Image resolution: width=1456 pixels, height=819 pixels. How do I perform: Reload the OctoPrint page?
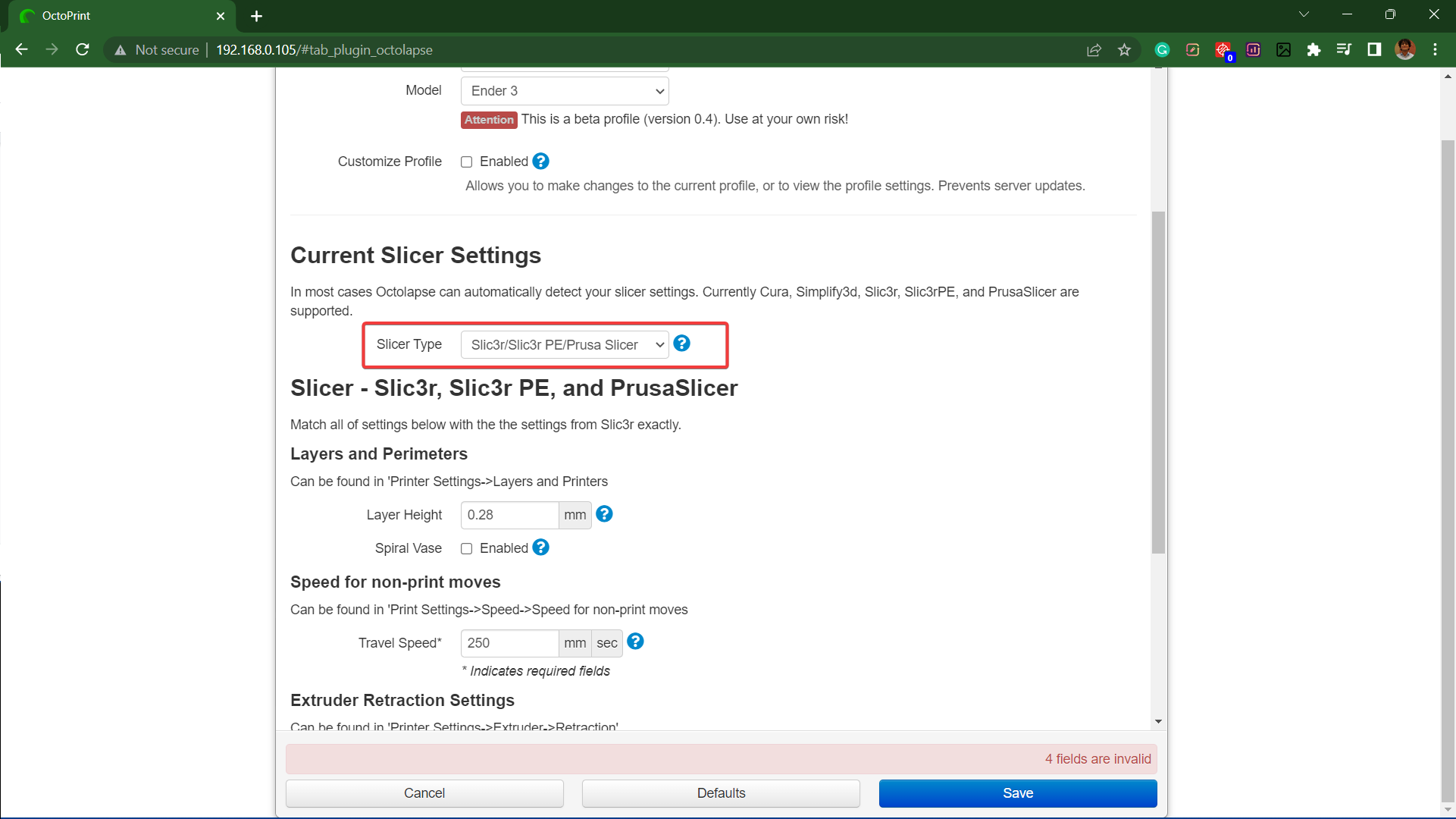coord(83,49)
